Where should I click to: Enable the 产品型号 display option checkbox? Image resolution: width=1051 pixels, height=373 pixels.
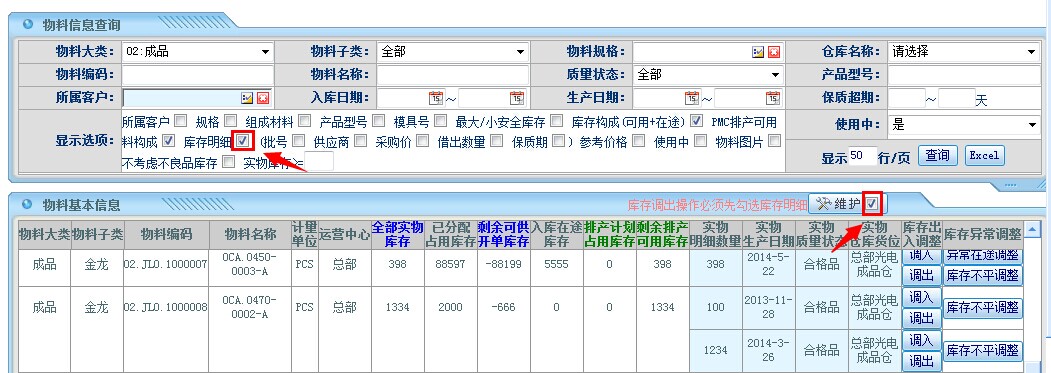click(378, 121)
